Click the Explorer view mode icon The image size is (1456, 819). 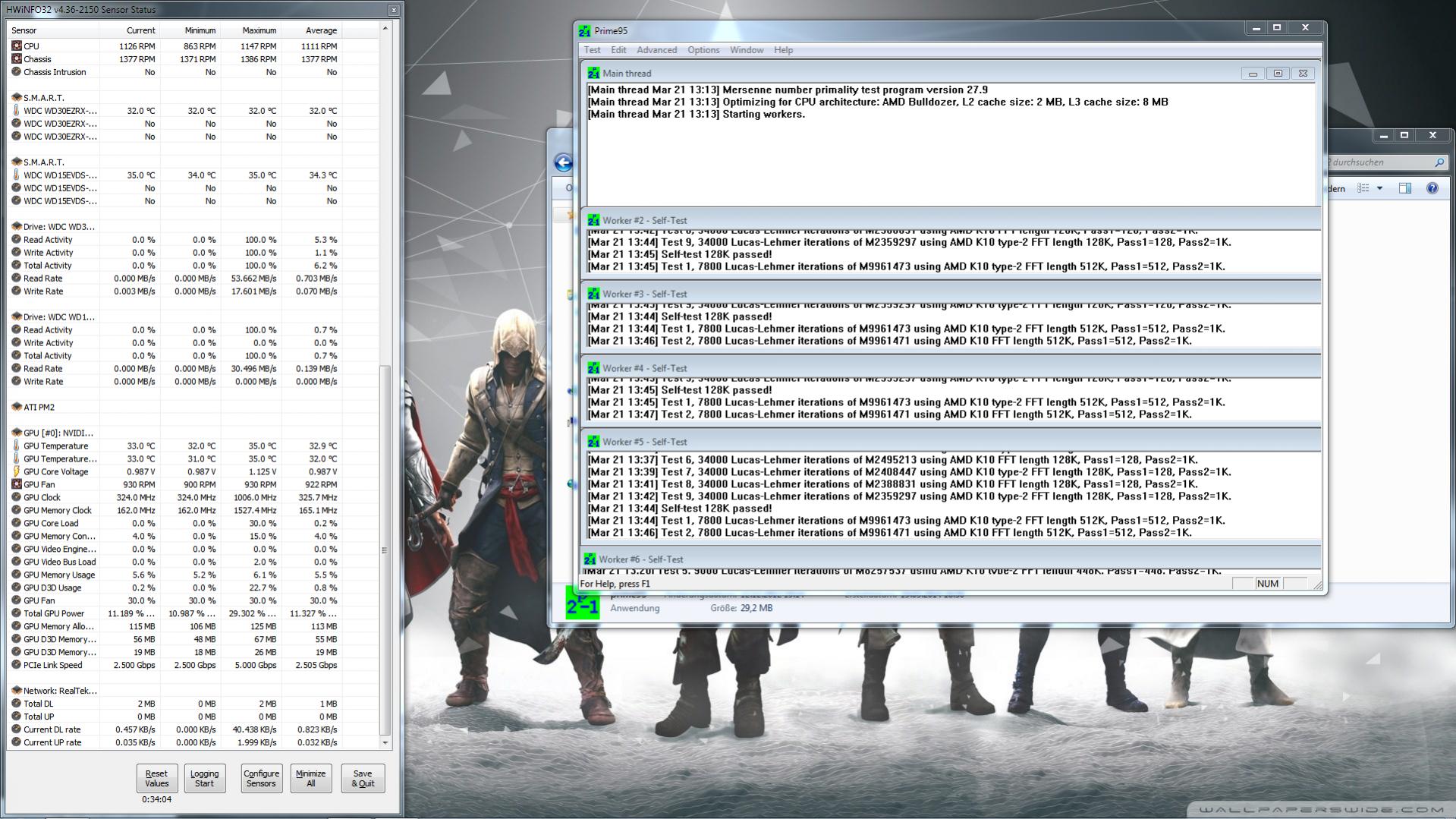point(1363,188)
